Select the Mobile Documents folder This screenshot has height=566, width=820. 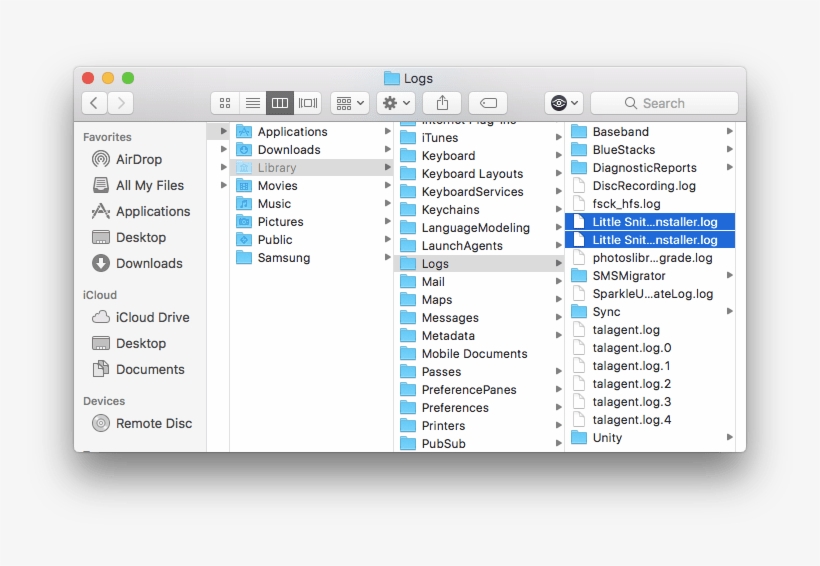(480, 354)
